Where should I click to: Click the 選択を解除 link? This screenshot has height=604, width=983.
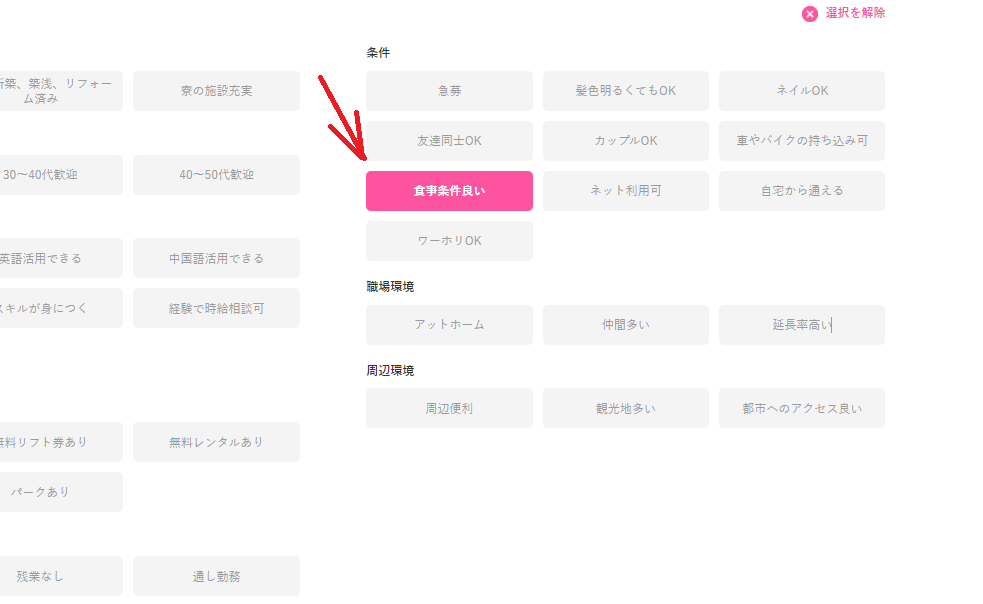click(x=854, y=13)
